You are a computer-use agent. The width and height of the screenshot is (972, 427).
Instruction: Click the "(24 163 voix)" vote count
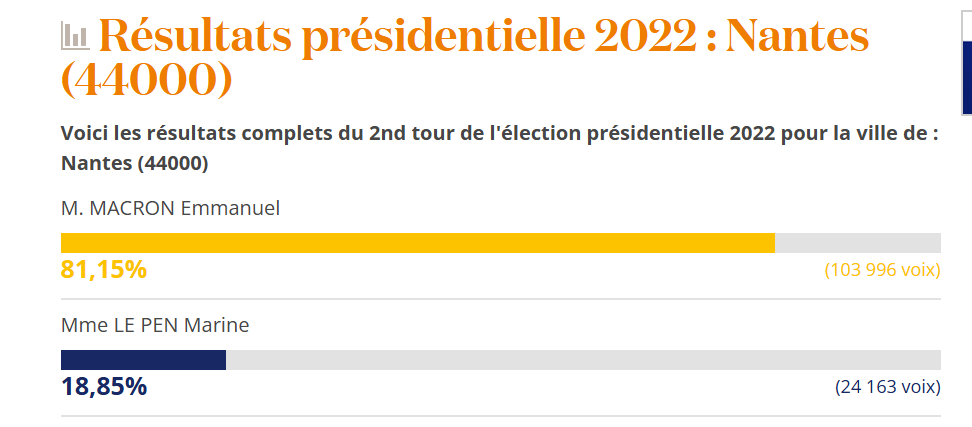(887, 387)
